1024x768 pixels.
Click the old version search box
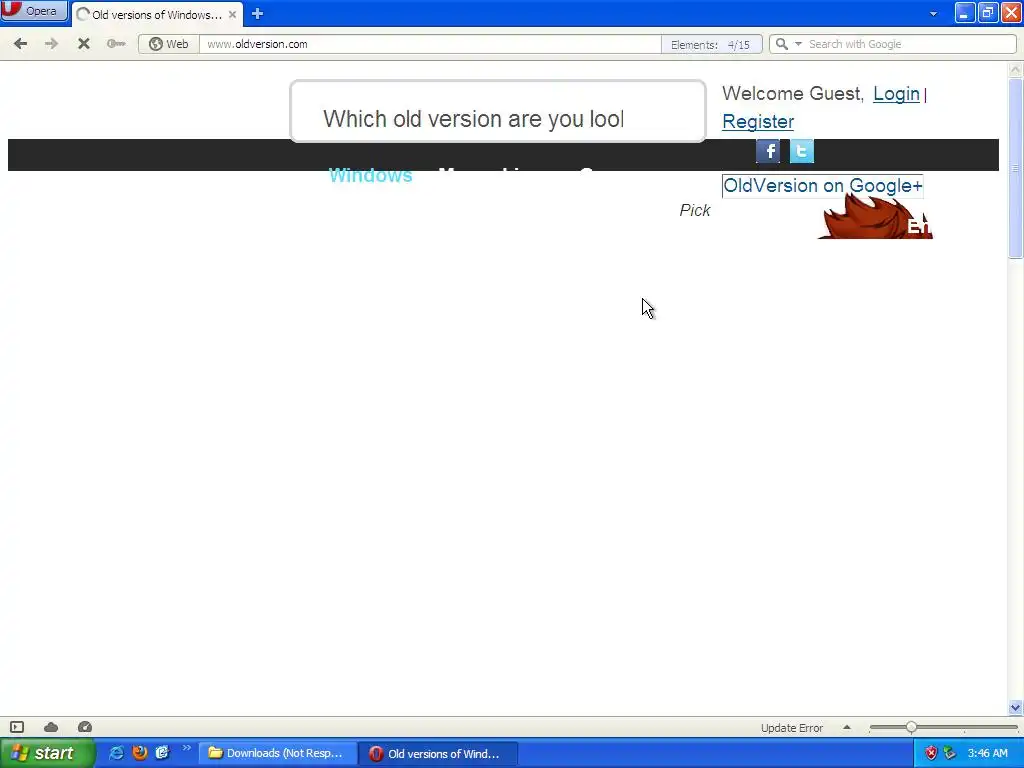pyautogui.click(x=498, y=111)
